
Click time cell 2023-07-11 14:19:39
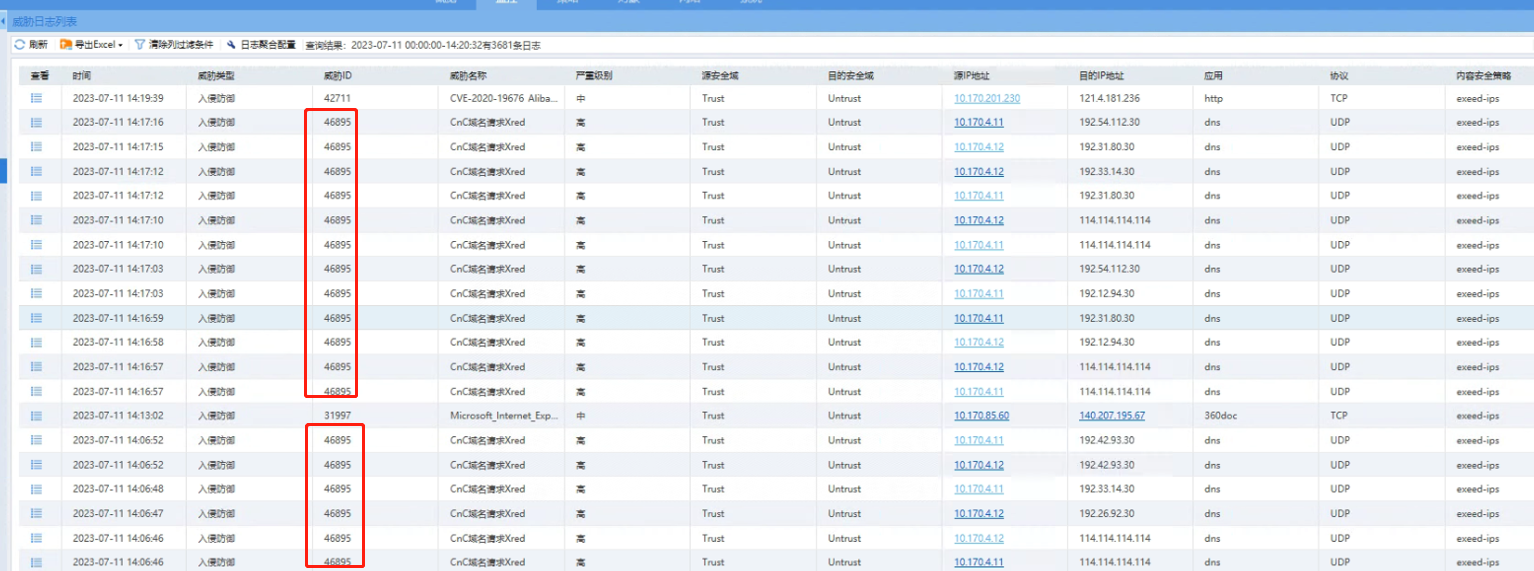click(118, 98)
